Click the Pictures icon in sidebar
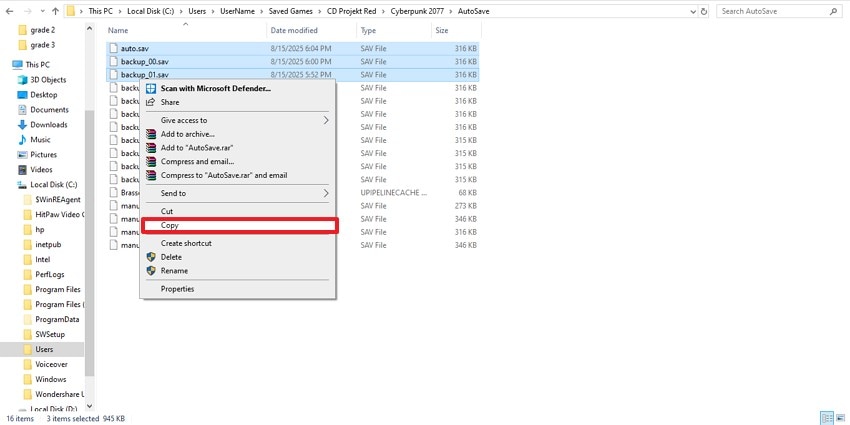The width and height of the screenshot is (850, 425). click(22, 154)
